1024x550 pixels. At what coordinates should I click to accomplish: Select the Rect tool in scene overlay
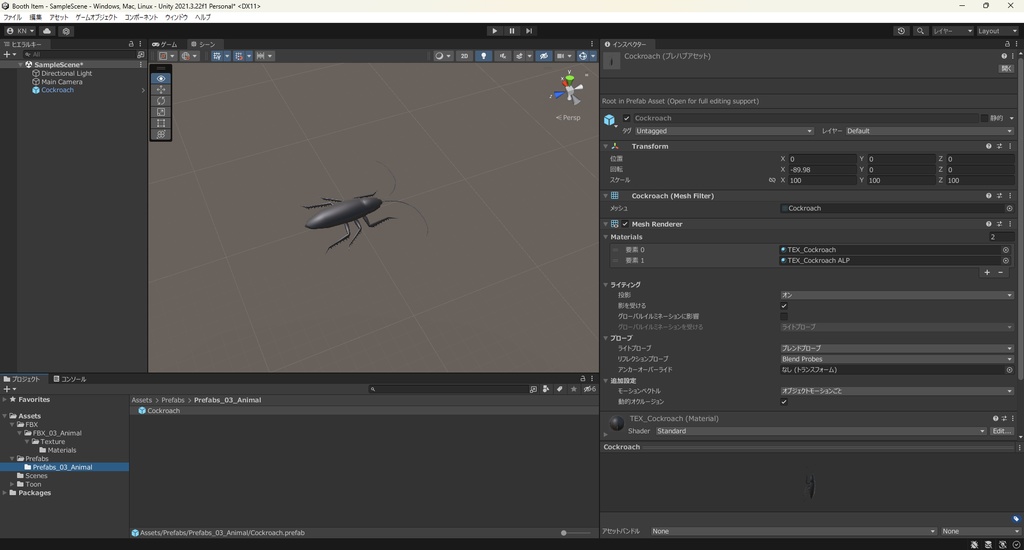(161, 123)
